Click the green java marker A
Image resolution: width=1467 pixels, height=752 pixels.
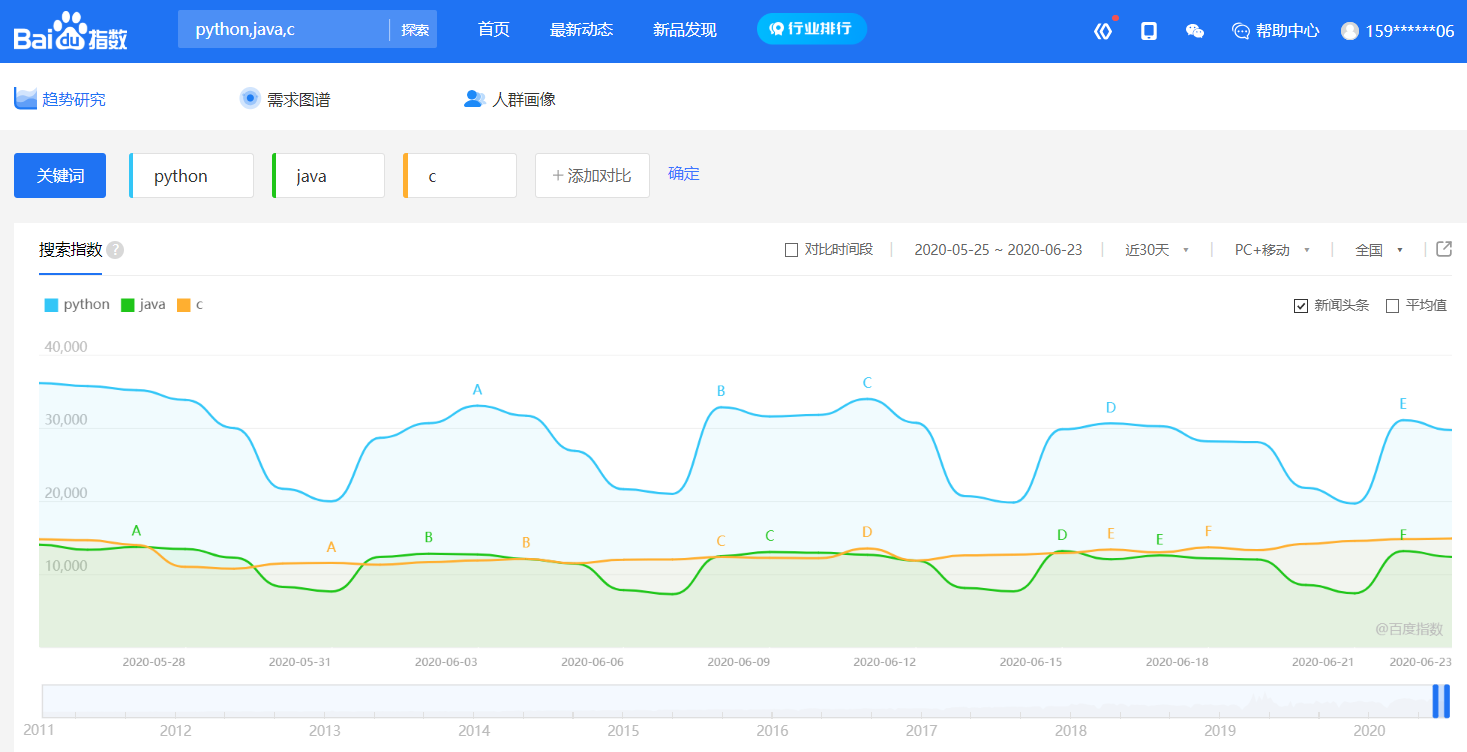coord(137,530)
